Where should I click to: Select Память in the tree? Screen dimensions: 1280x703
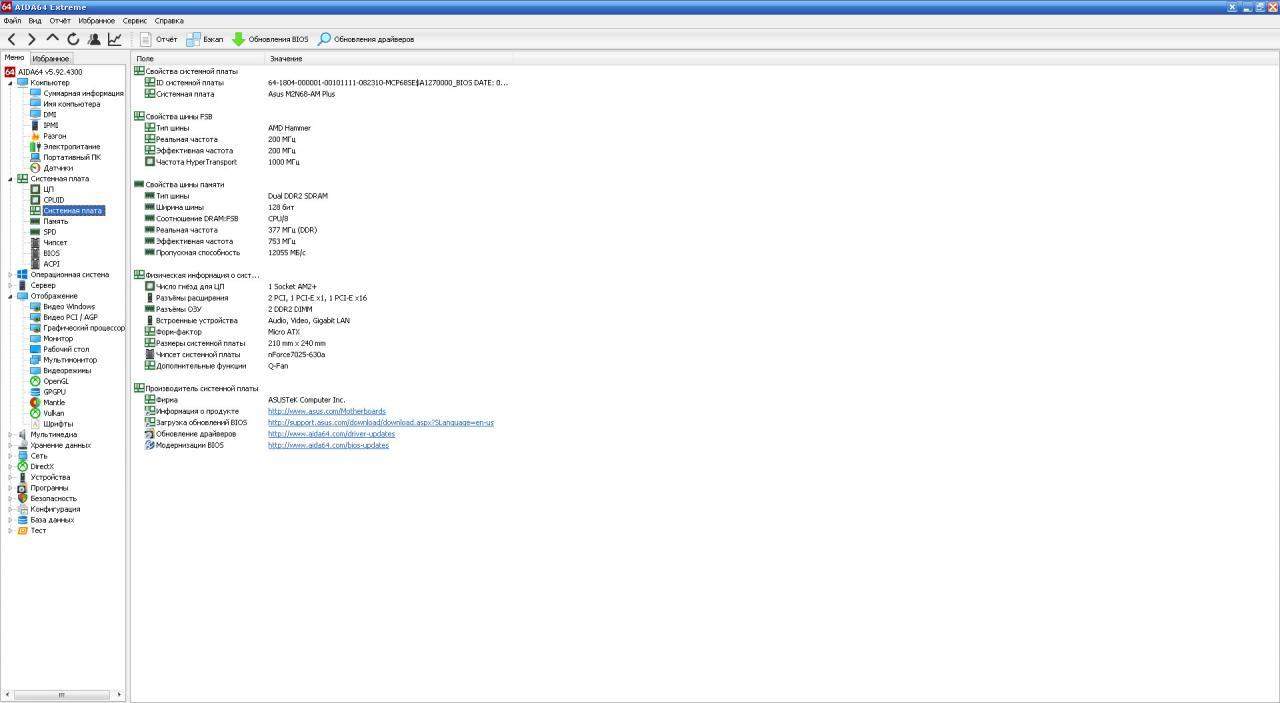pyautogui.click(x=55, y=221)
